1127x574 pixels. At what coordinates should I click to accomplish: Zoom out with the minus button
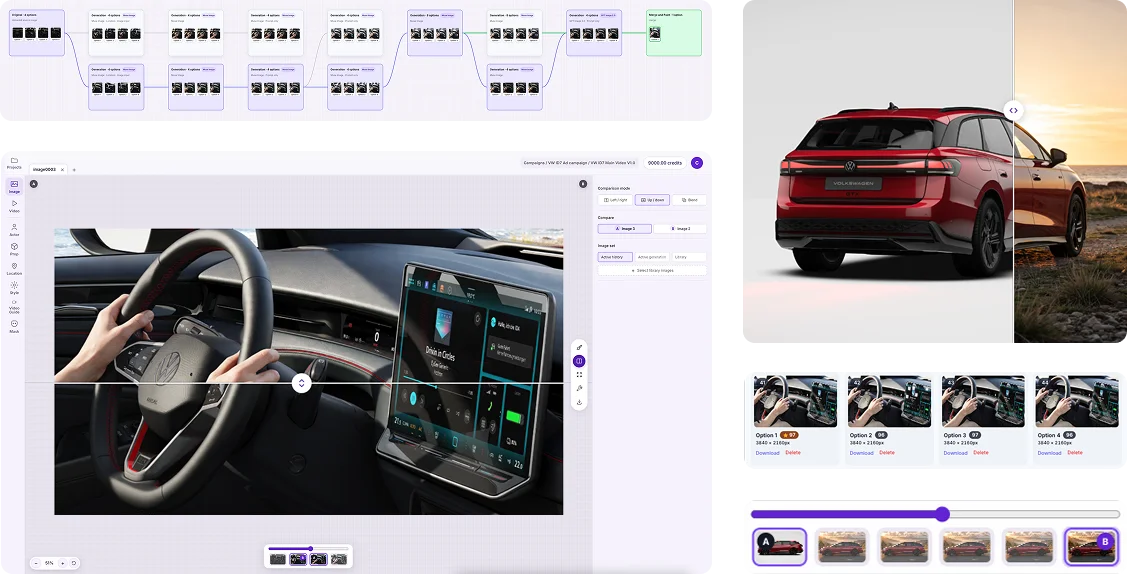click(36, 563)
